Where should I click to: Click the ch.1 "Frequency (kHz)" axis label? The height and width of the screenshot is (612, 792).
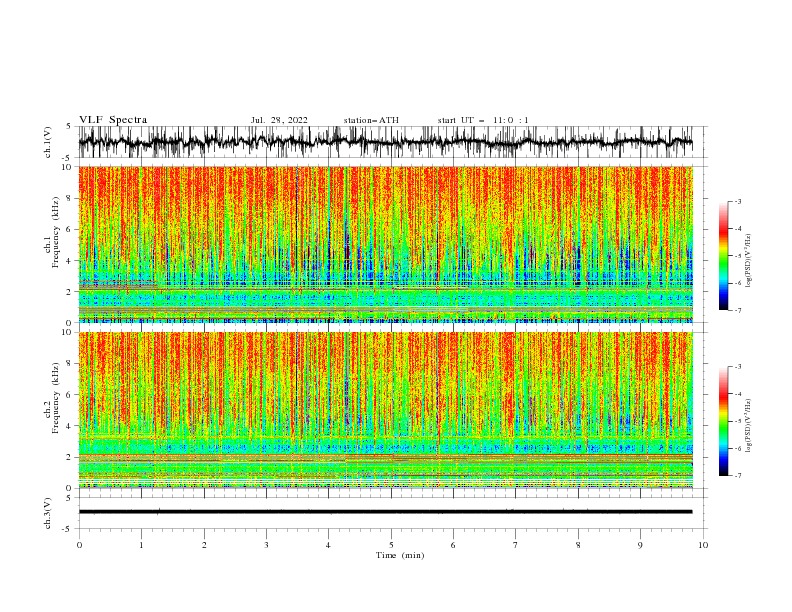[x=56, y=233]
